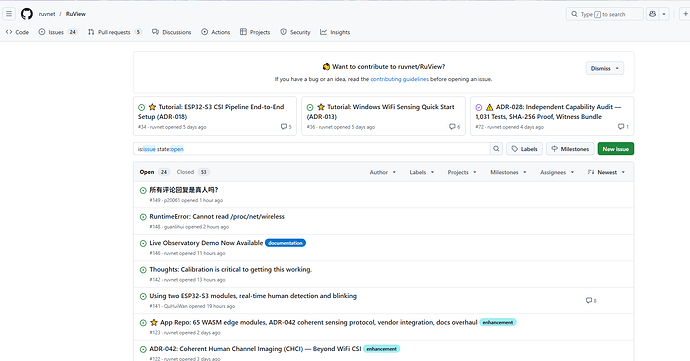Viewport: 690px width, 361px height.
Task: Click open-status icon for RuntimeError issue
Action: coord(143,217)
